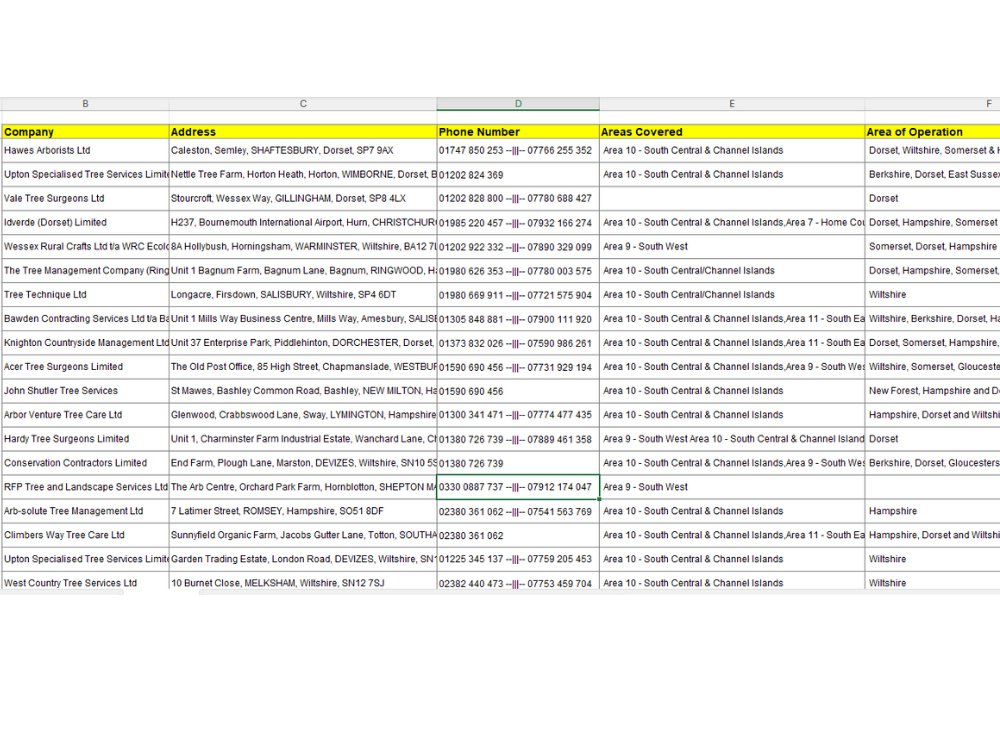
Task: Select 'Conservation Contractors Limited' cell
Action: click(85, 462)
